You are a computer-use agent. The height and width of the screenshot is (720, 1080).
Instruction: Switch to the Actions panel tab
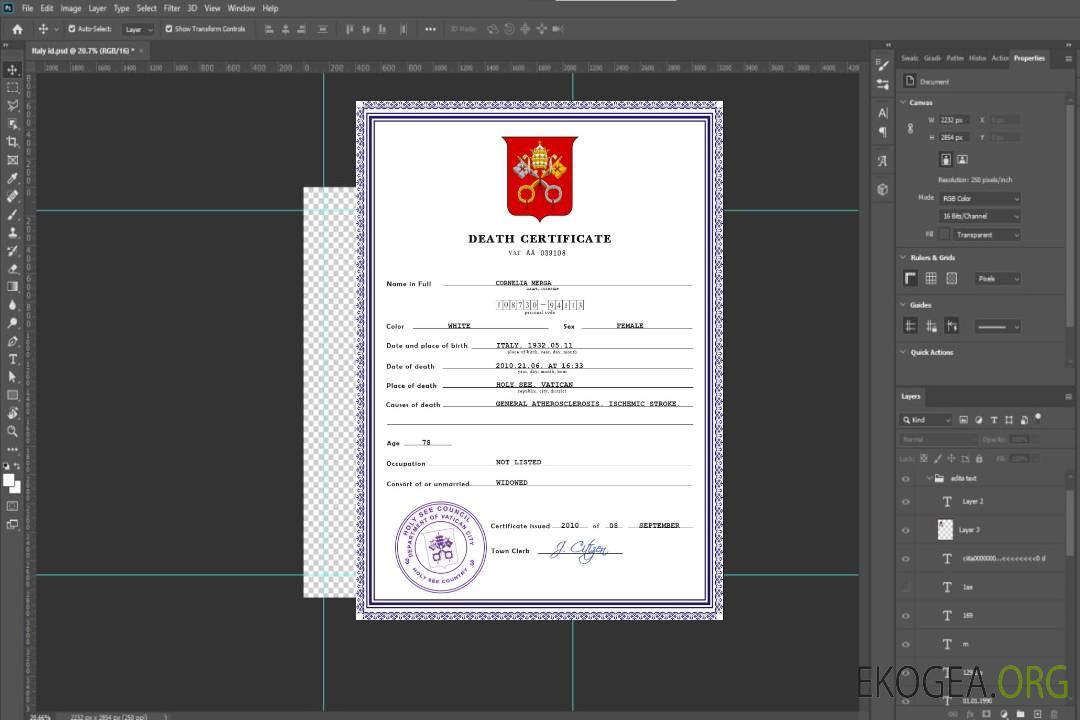1000,59
